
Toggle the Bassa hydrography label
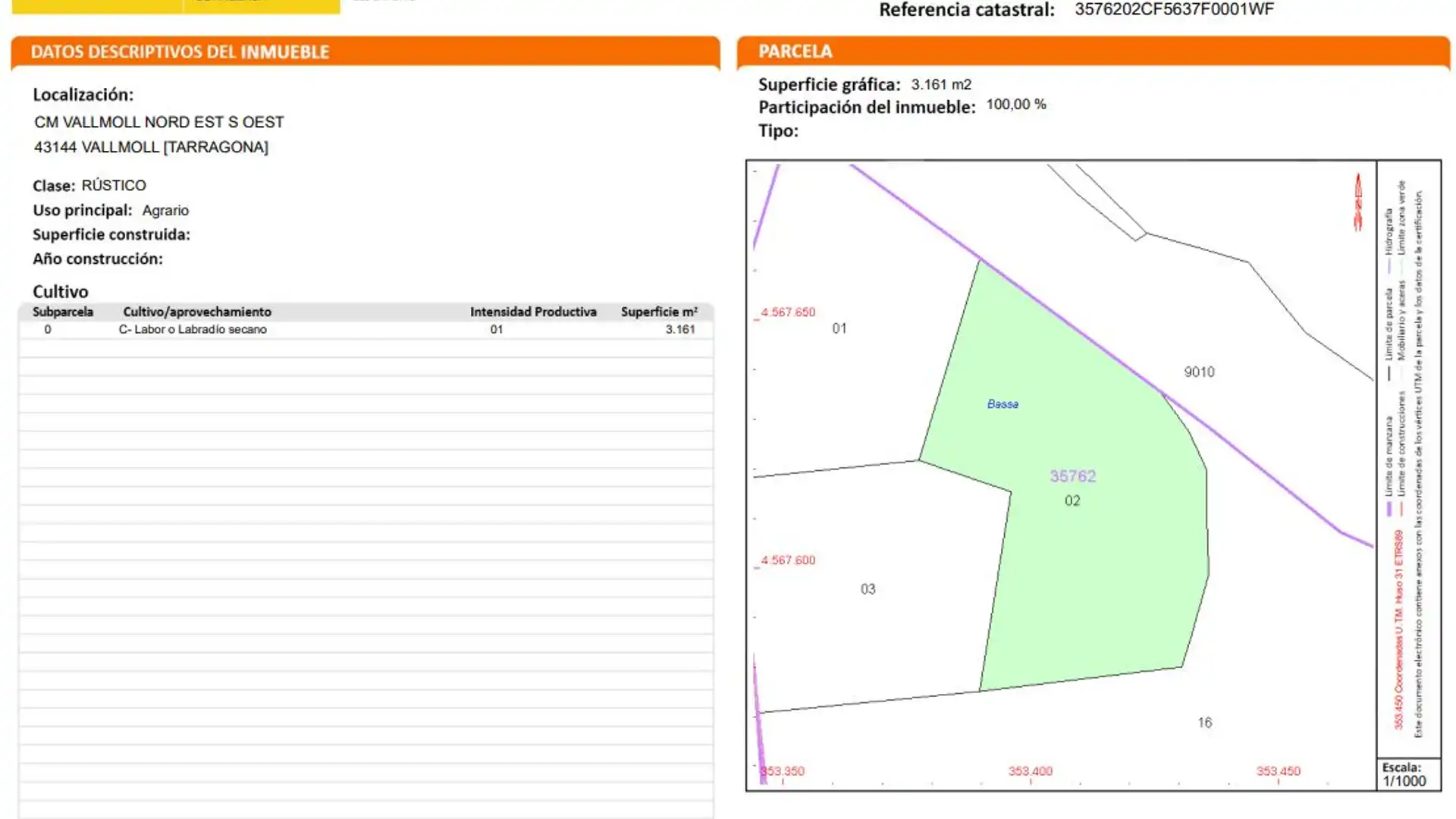[x=1003, y=403]
